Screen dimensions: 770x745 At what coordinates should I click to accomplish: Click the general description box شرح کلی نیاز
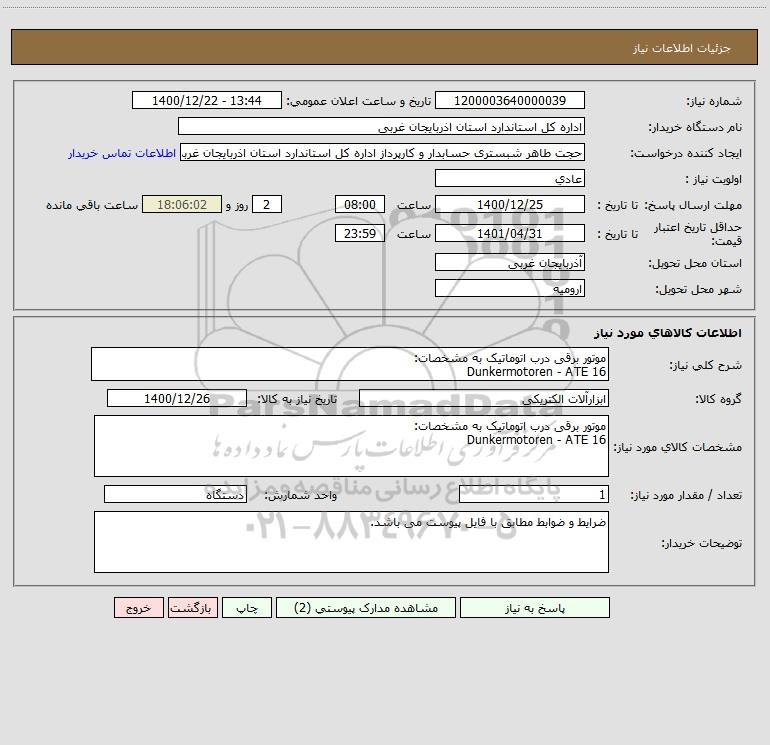tap(350, 364)
